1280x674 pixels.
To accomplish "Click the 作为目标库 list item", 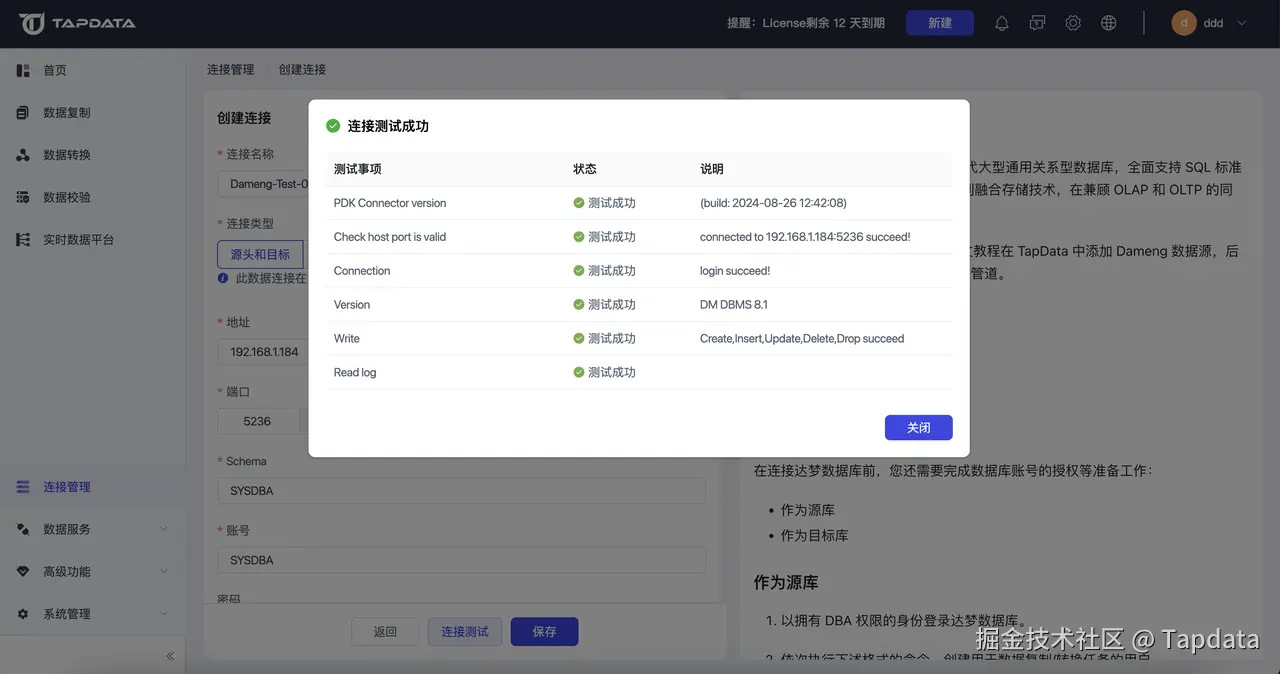I will point(815,536).
